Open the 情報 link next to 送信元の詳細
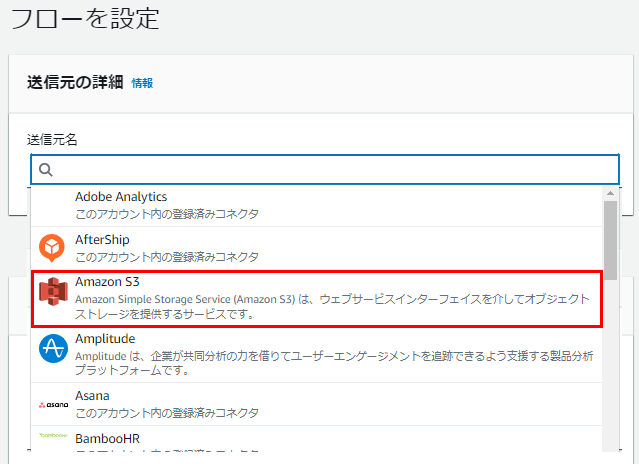The height and width of the screenshot is (464, 639). (x=142, y=83)
